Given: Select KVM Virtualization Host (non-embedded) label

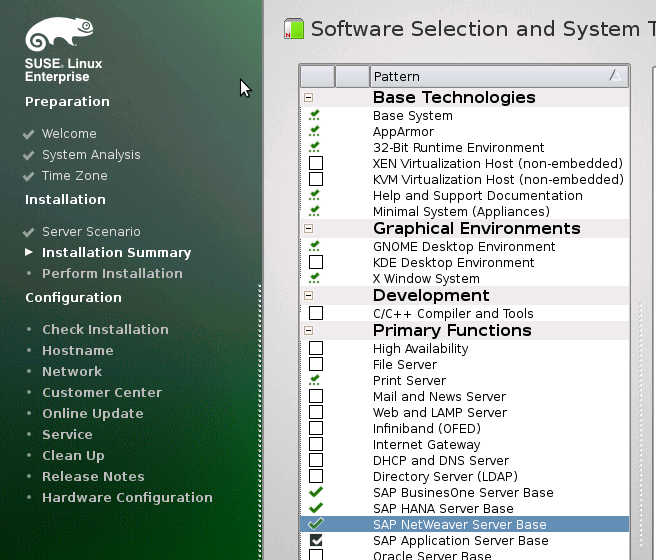Looking at the screenshot, I should tap(498, 179).
